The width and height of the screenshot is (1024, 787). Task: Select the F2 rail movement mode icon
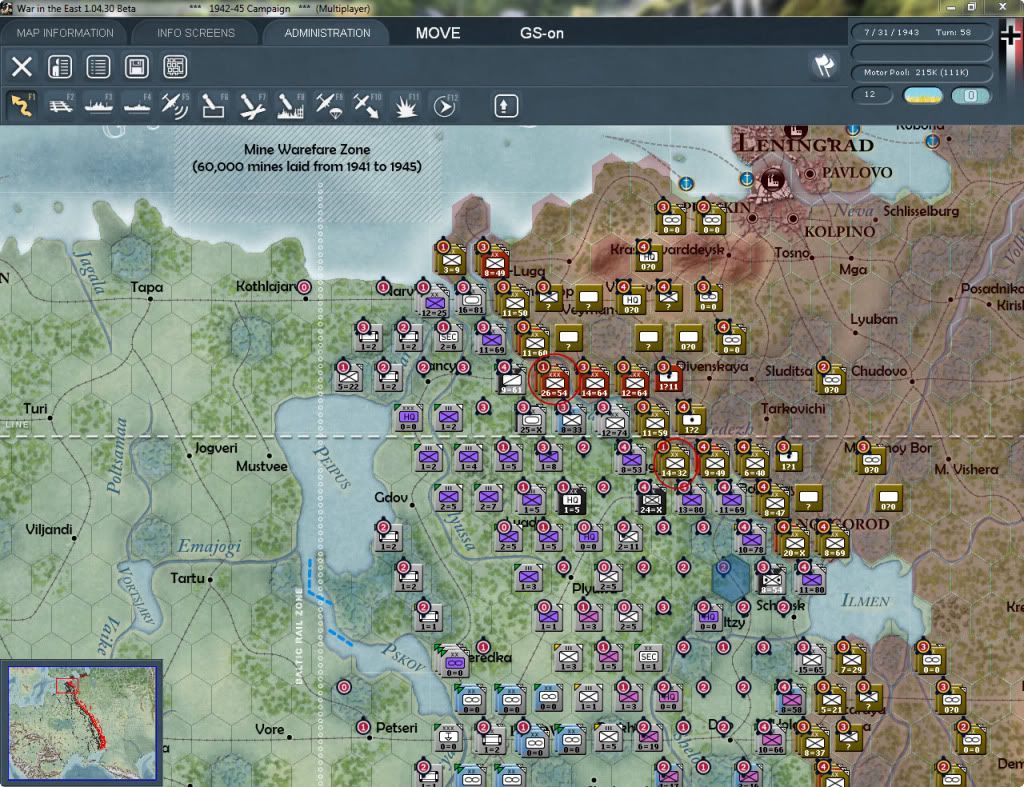coord(61,106)
